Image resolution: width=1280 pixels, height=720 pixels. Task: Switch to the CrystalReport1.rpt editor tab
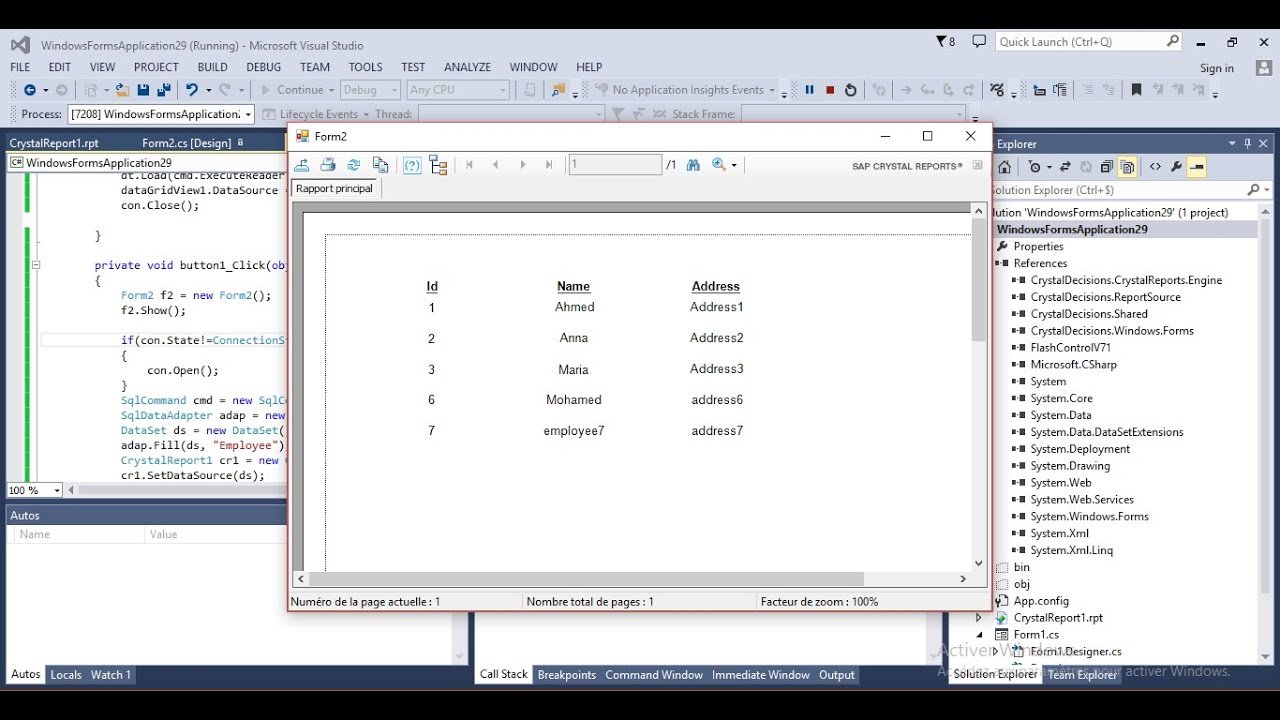coord(54,143)
